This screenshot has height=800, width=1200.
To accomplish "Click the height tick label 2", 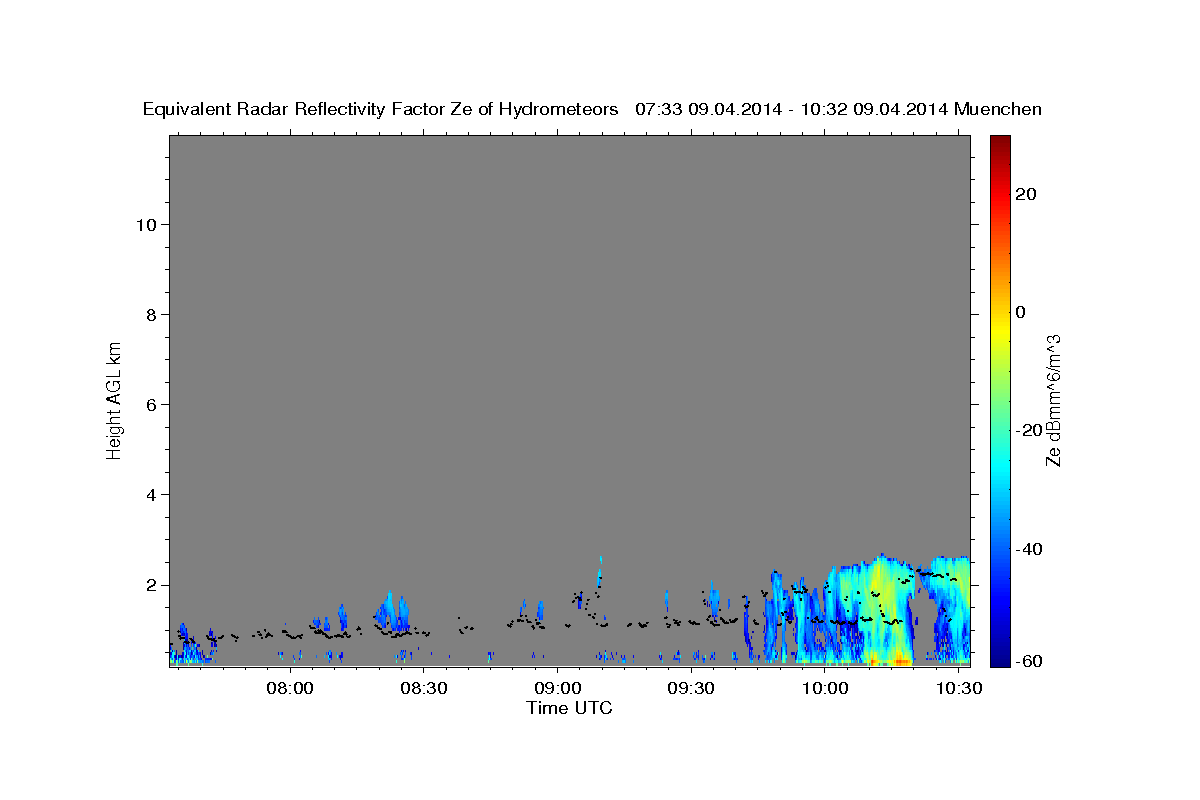I will tap(150, 585).
